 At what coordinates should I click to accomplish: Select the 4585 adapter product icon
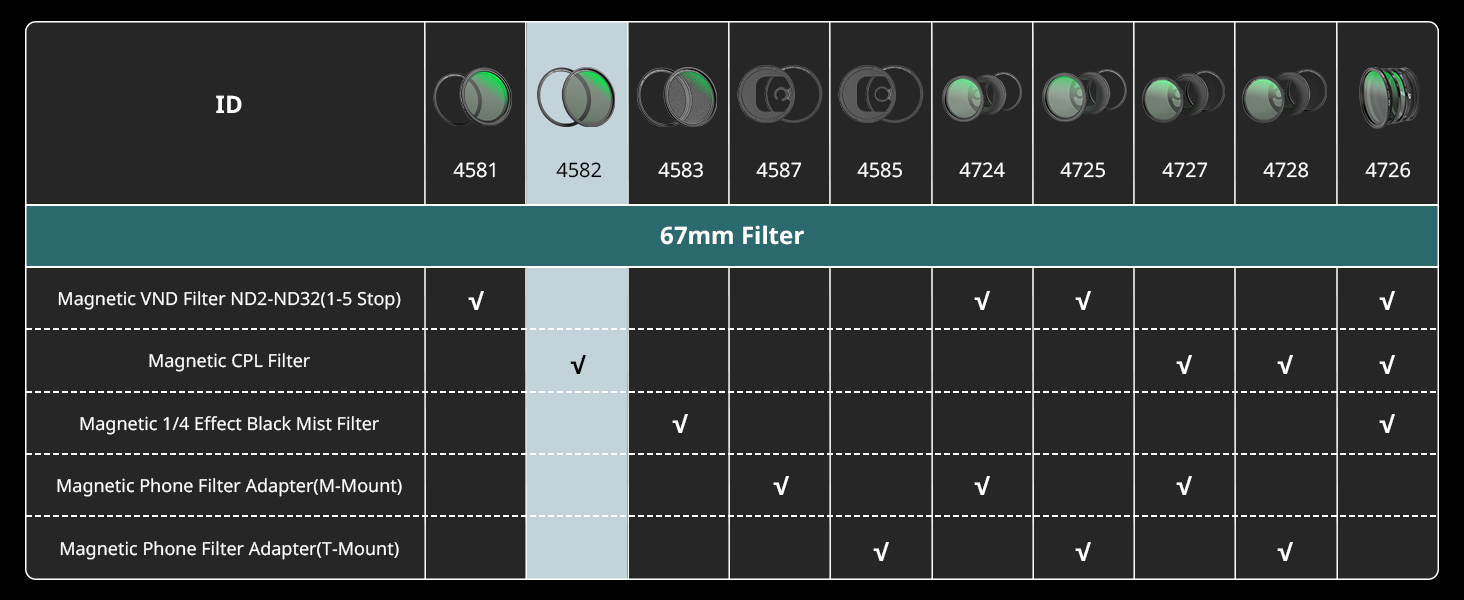click(x=880, y=98)
